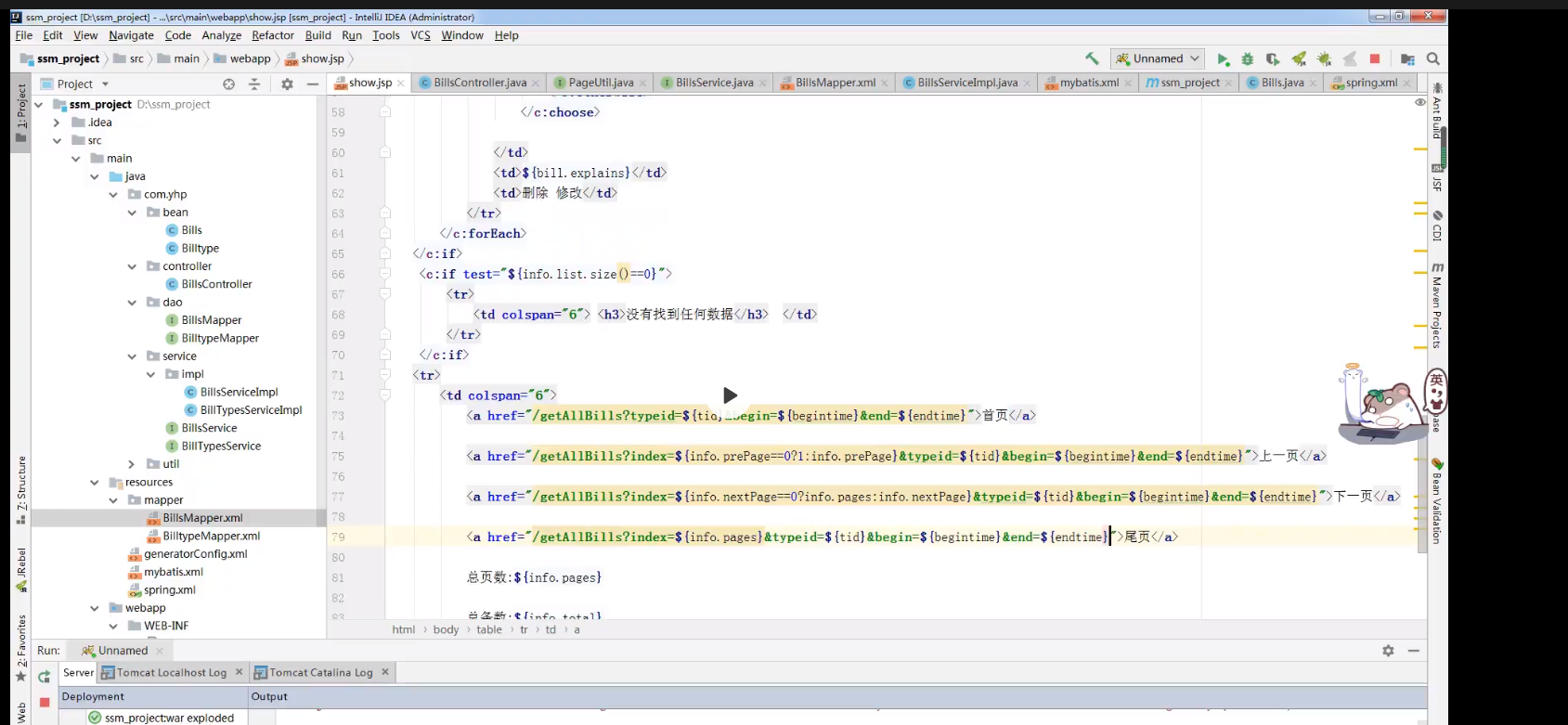This screenshot has width=1568, height=725.
Task: Switch to BillsMapper.xml editor tab
Action: pyautogui.click(x=835, y=83)
